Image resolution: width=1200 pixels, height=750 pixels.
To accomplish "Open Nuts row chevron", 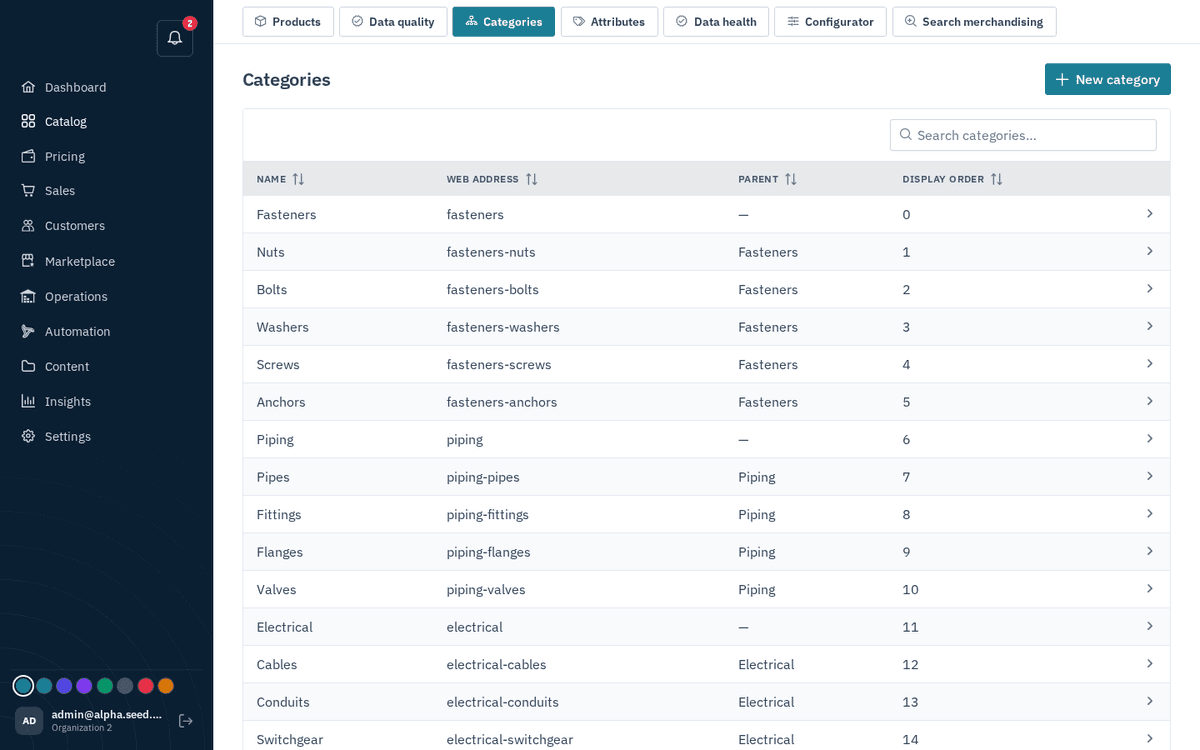I will [1150, 251].
